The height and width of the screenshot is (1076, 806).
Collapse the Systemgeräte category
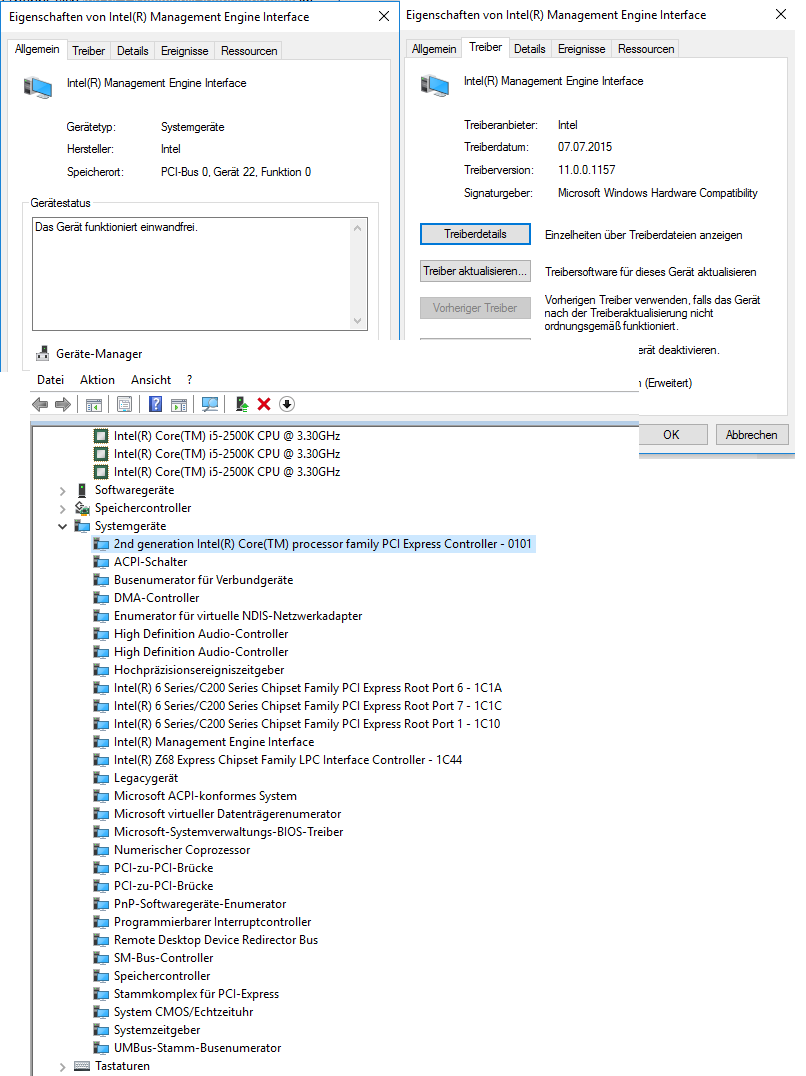click(x=62, y=526)
